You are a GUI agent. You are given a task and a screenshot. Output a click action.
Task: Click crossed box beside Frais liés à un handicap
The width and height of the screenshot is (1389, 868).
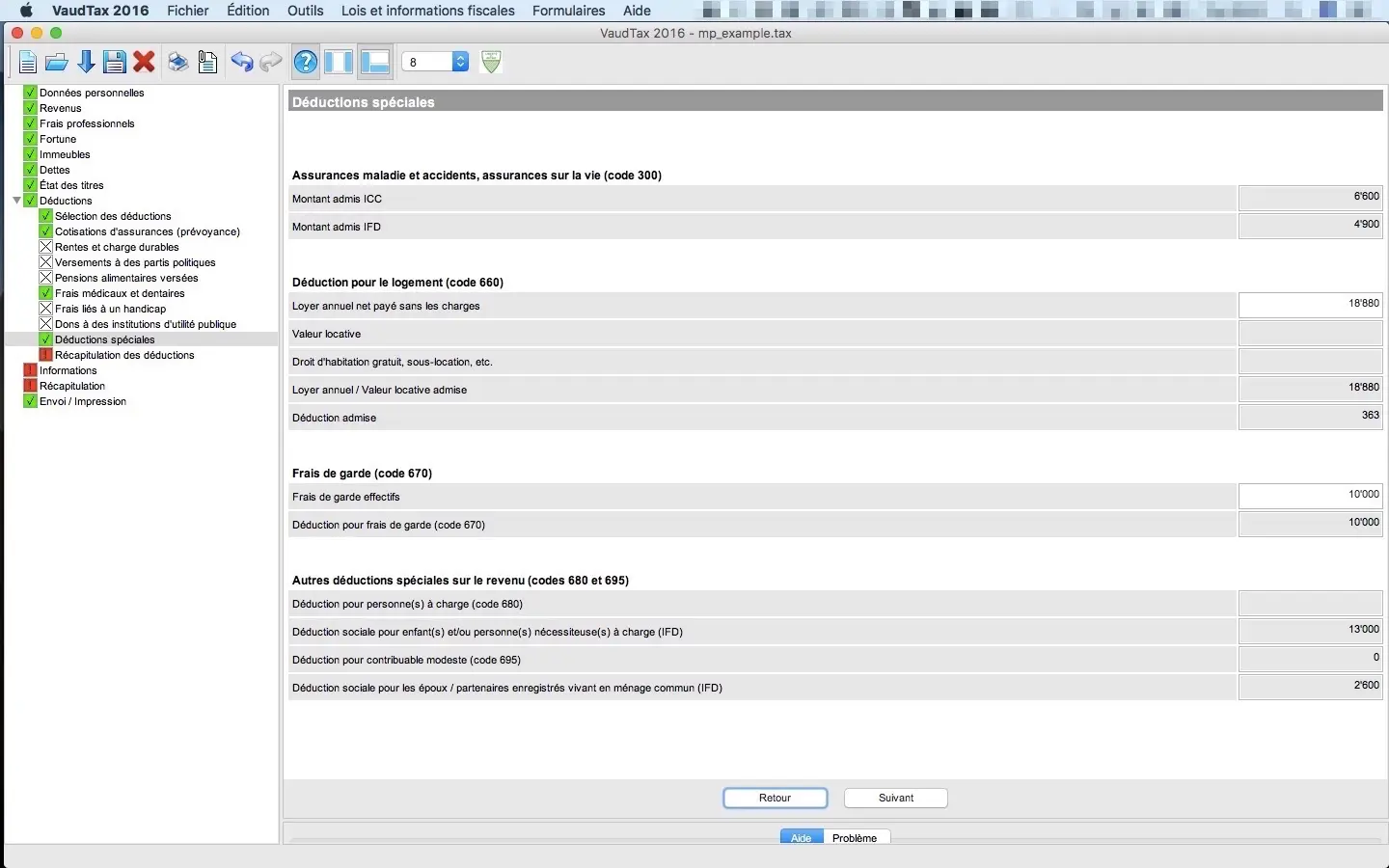coord(45,309)
